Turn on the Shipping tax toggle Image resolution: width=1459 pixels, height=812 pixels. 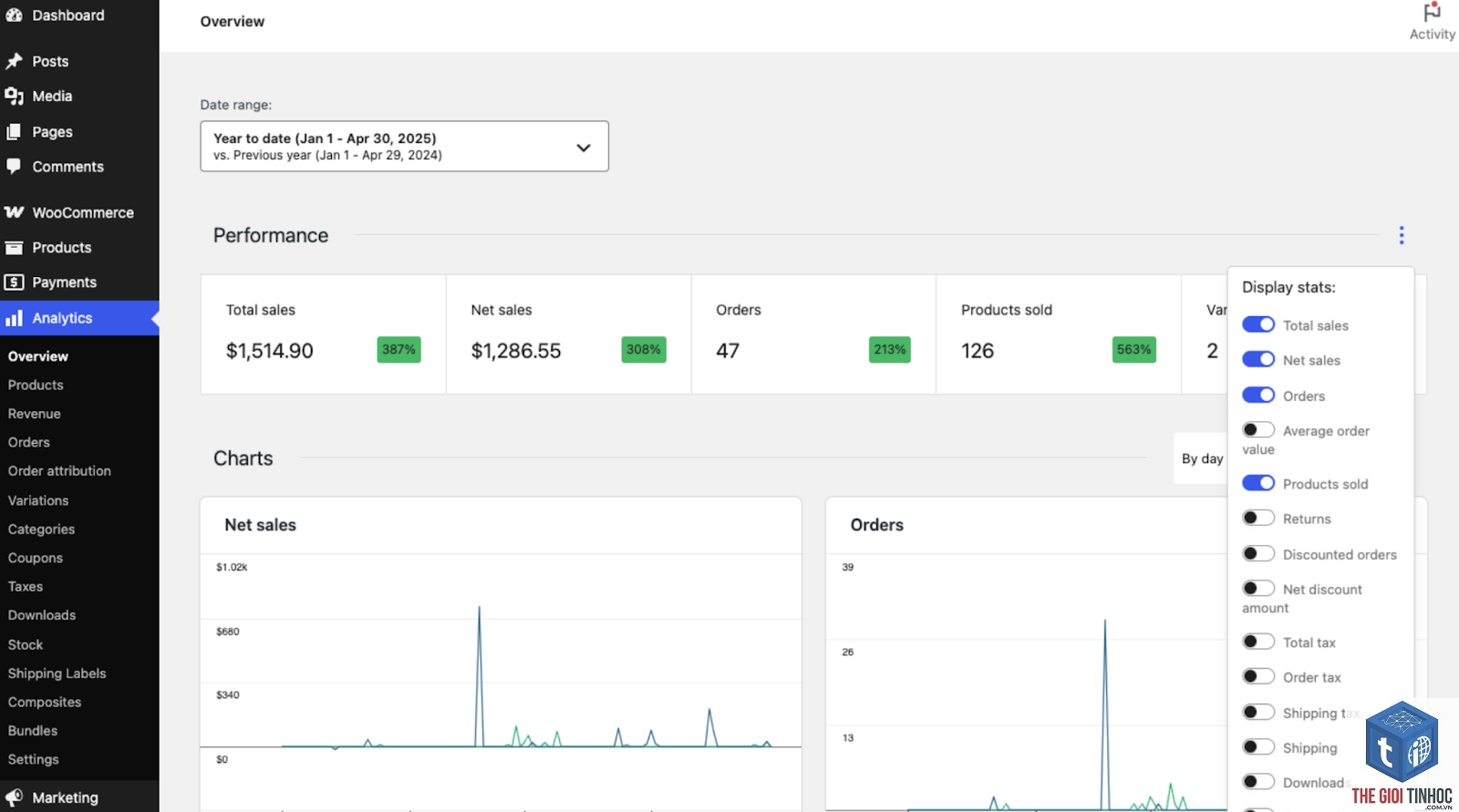(1258, 712)
